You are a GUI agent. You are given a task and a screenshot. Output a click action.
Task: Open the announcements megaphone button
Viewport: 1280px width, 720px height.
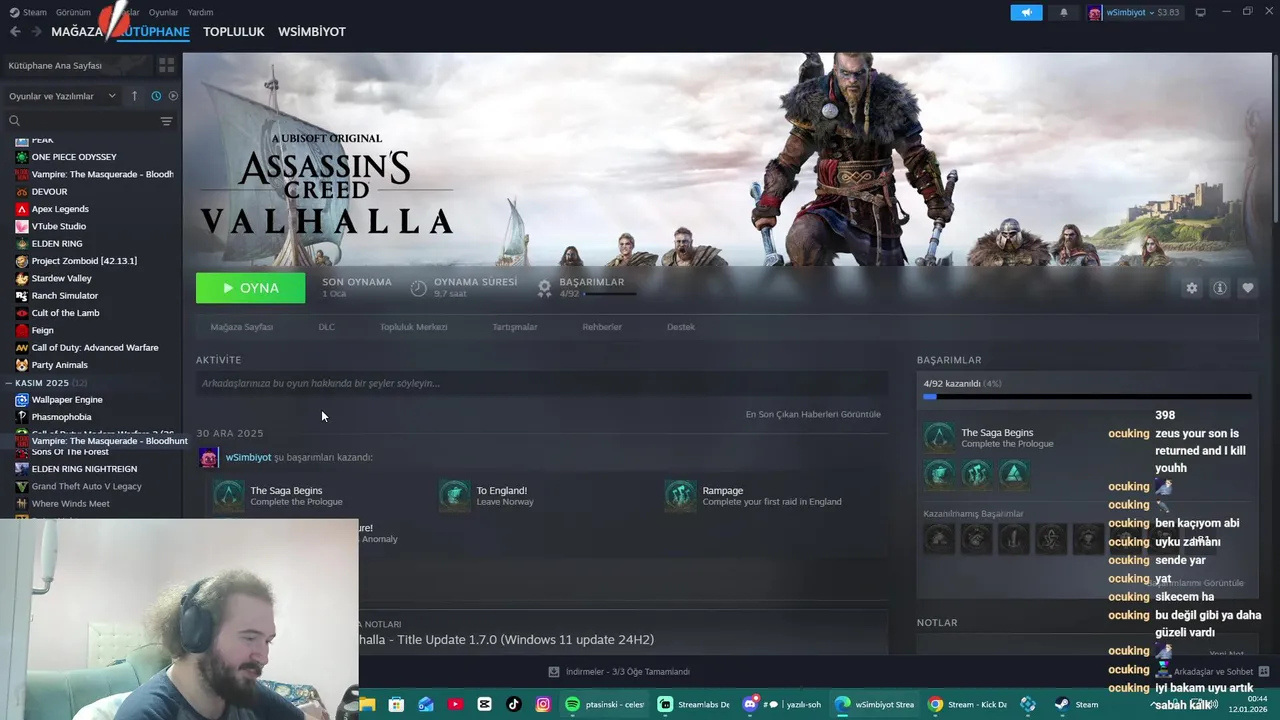click(1026, 13)
